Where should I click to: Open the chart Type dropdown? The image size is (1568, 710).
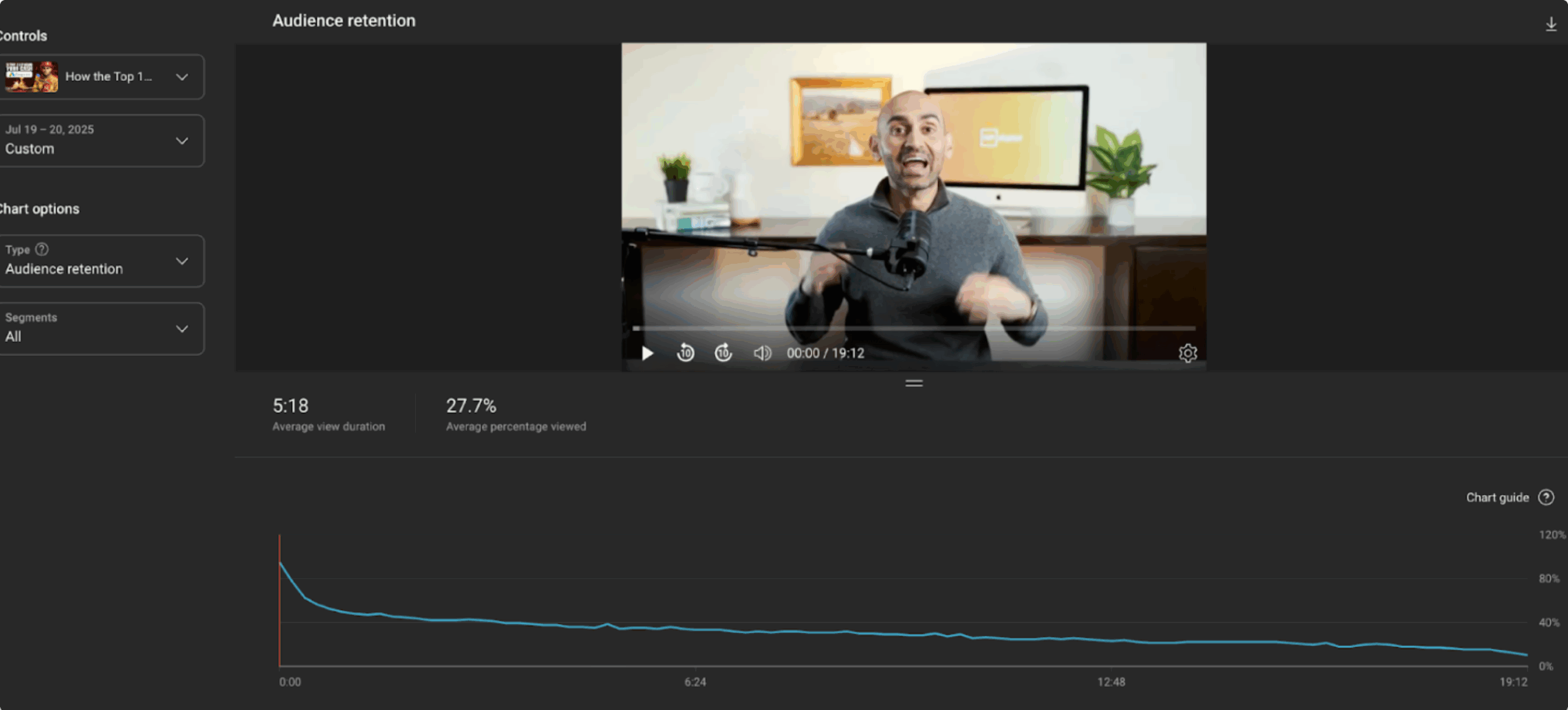click(182, 261)
